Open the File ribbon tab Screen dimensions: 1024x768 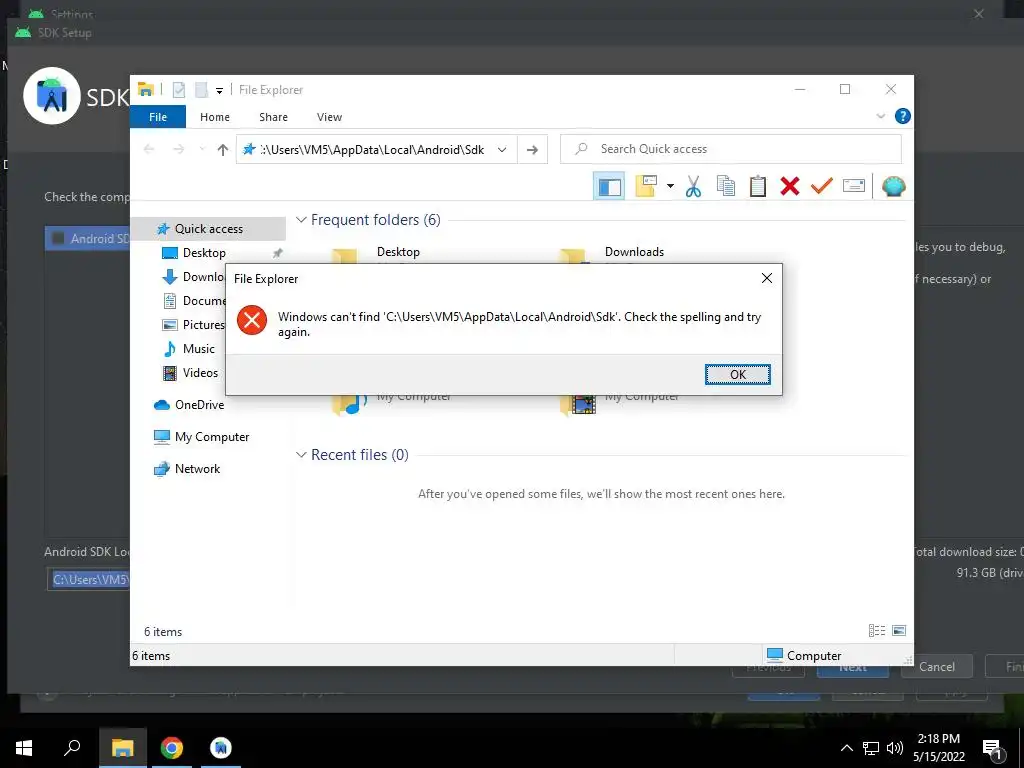pos(158,117)
